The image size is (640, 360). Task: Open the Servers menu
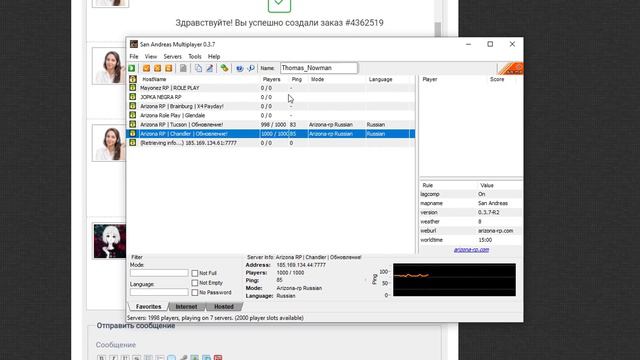click(172, 57)
